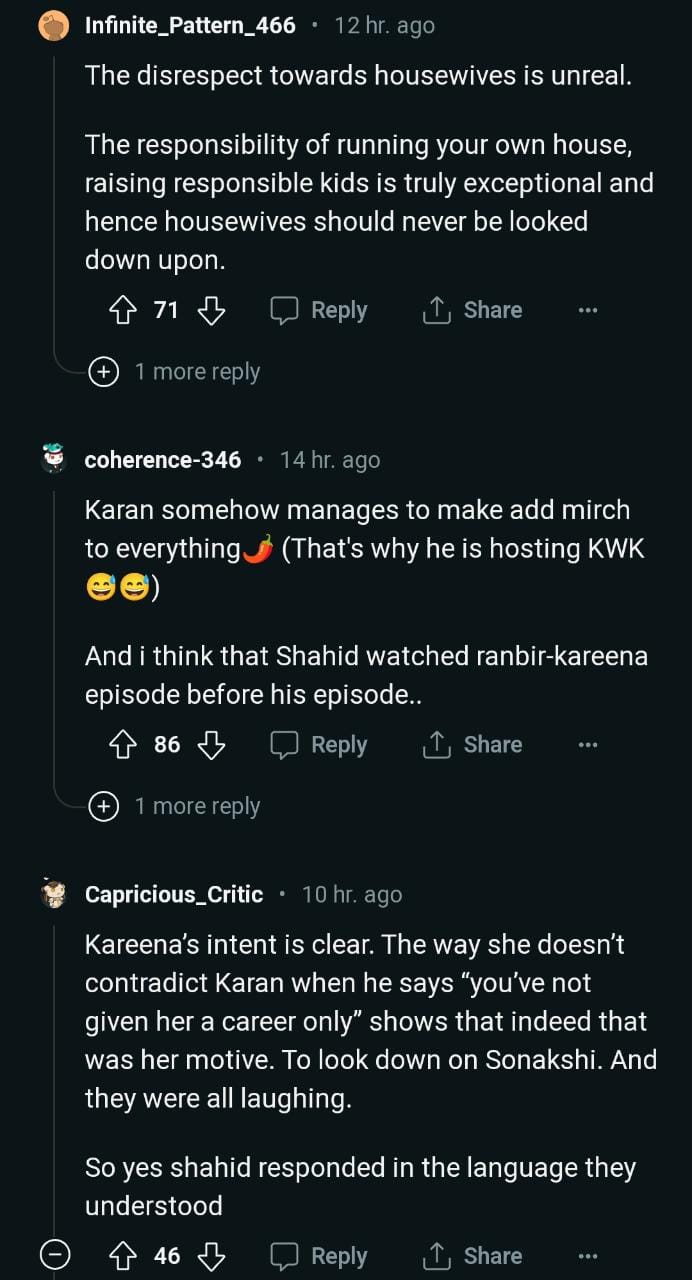This screenshot has height=1280, width=692.
Task: Open Infinite_Pattern_466's user profile
Action: tap(190, 25)
